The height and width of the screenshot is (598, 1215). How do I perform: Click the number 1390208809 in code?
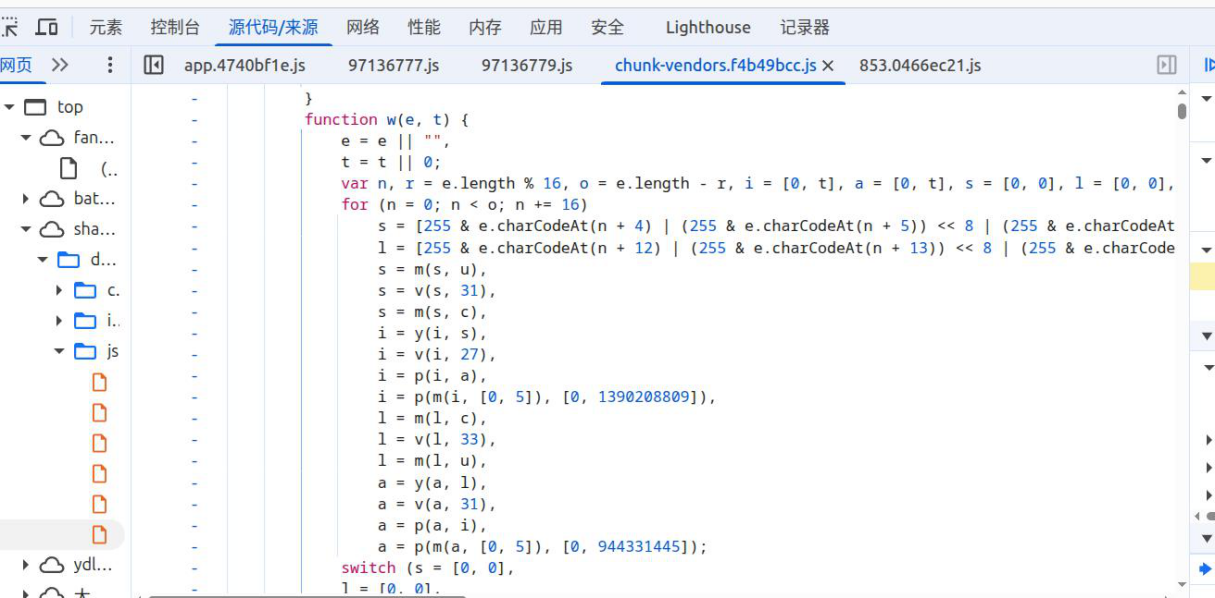tap(644, 397)
